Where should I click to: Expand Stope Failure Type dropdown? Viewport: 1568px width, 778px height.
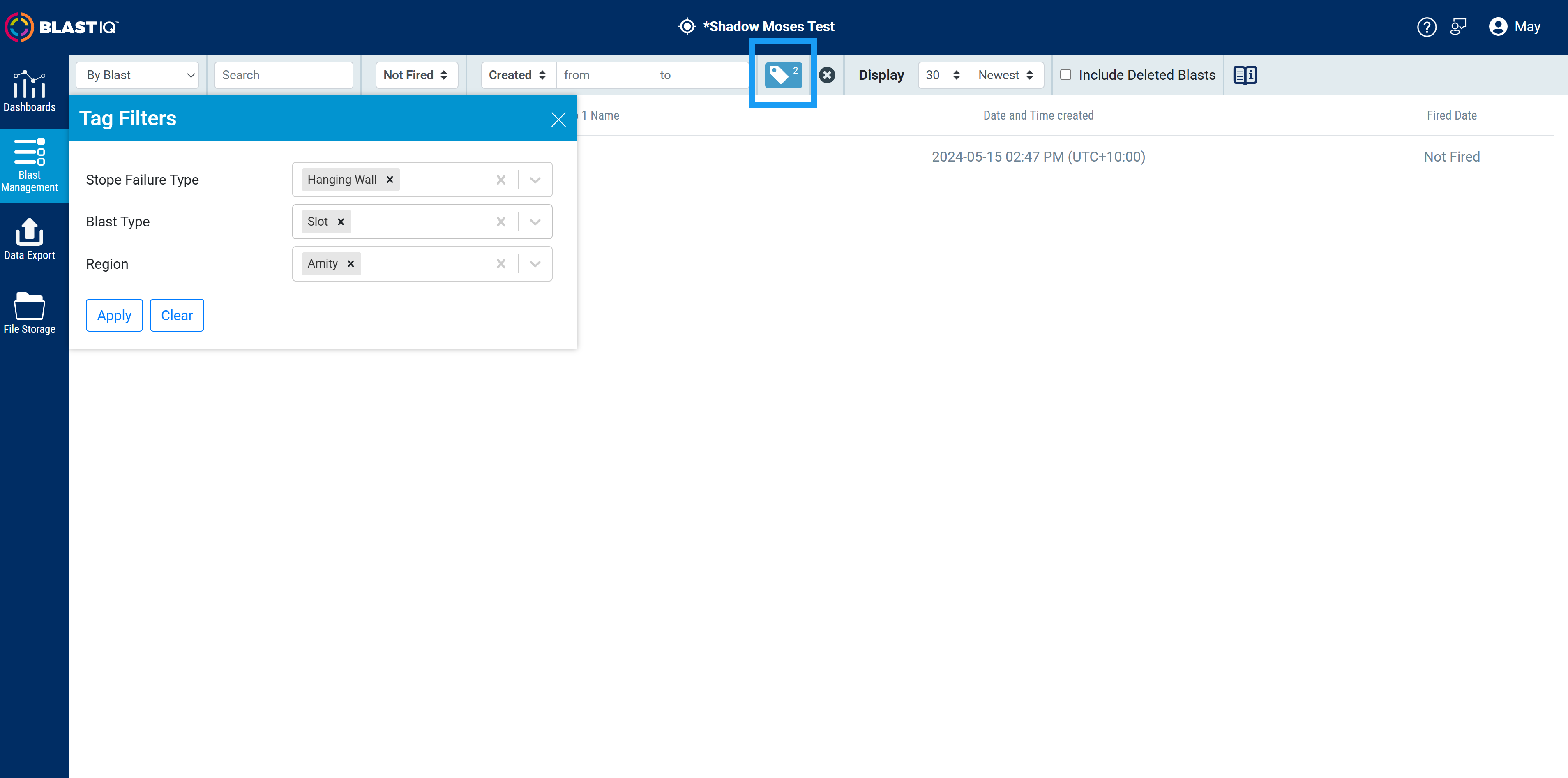[535, 180]
